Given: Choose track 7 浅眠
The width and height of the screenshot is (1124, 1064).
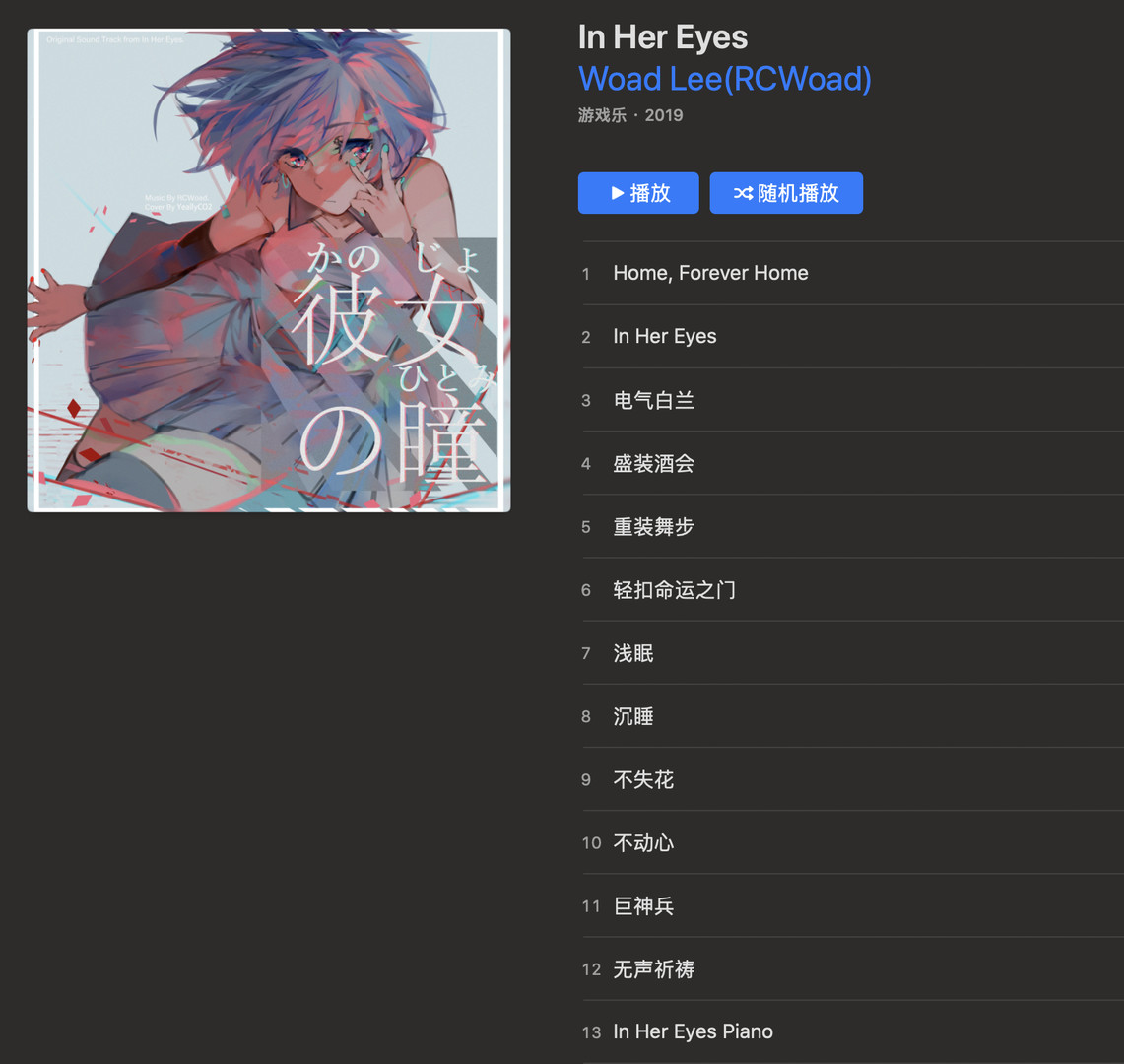Looking at the screenshot, I should [633, 653].
